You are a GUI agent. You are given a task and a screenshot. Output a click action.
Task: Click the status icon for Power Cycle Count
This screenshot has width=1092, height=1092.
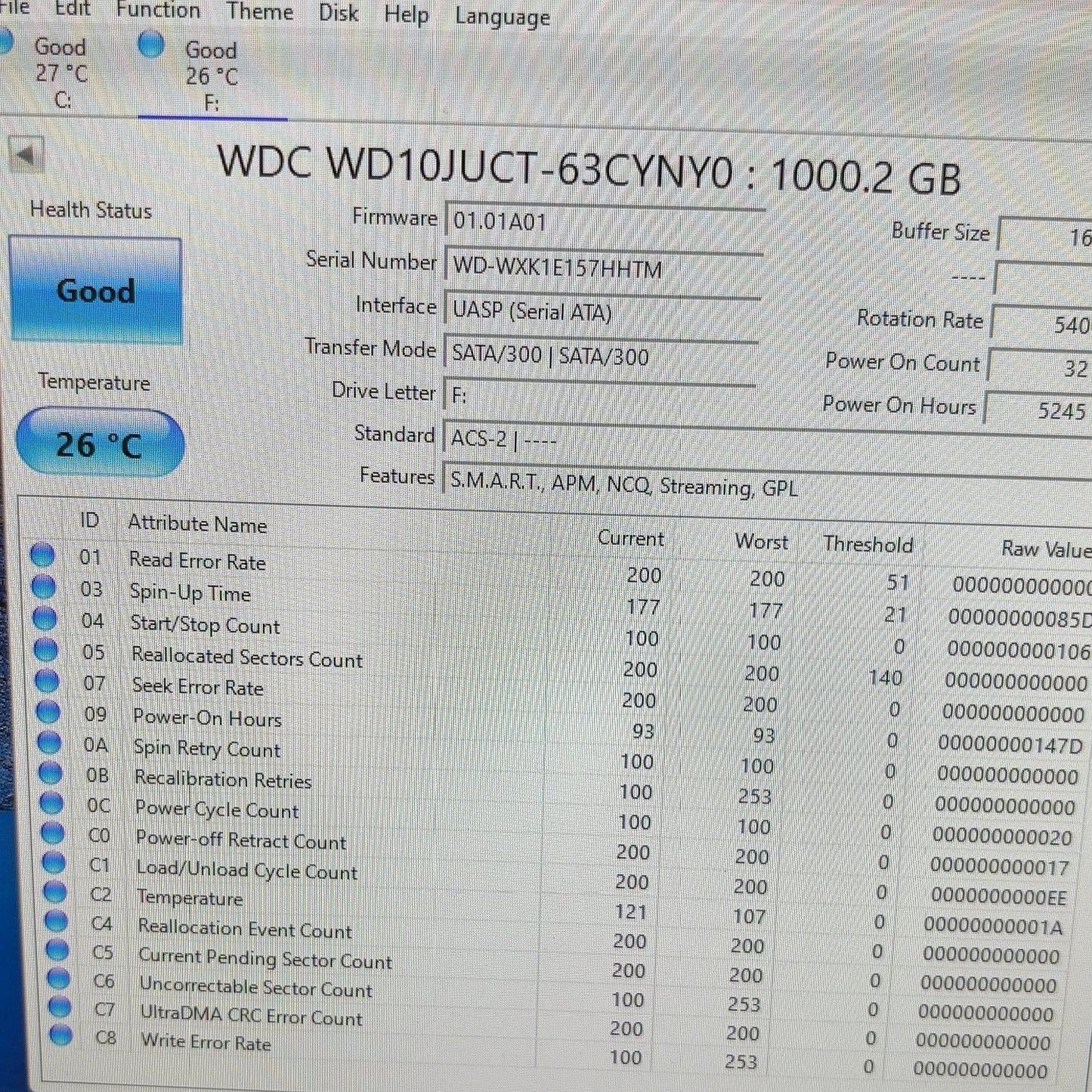[51, 803]
